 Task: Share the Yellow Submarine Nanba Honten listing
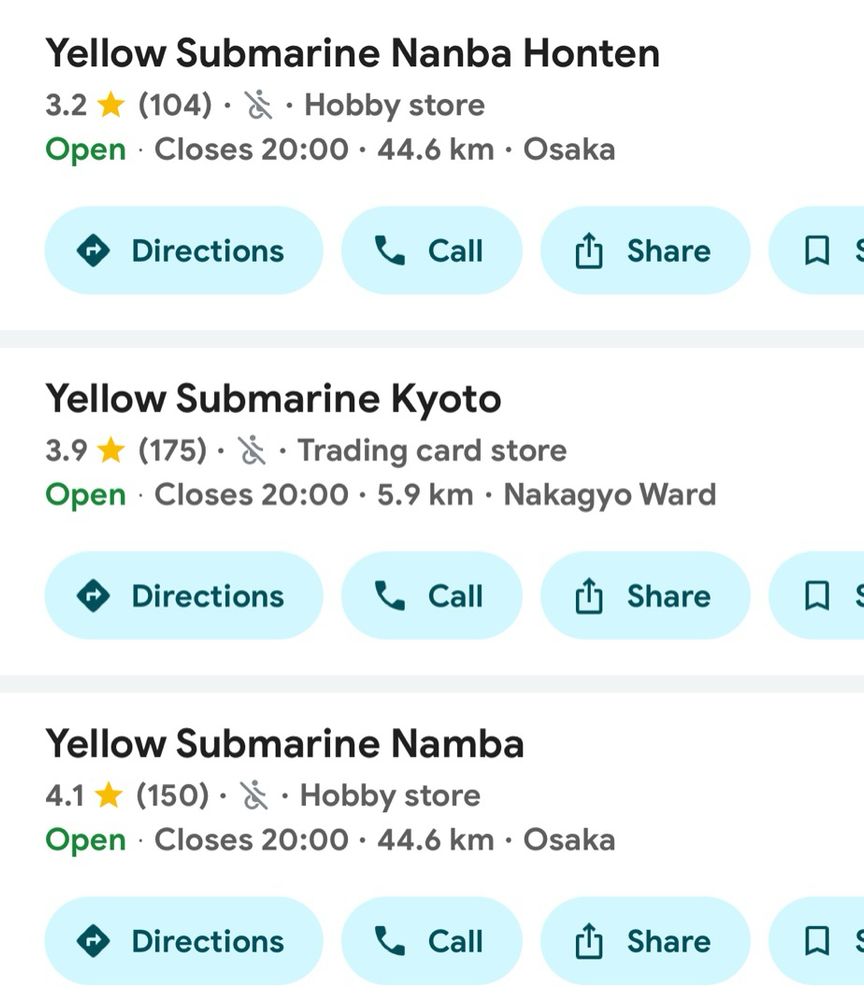point(644,251)
